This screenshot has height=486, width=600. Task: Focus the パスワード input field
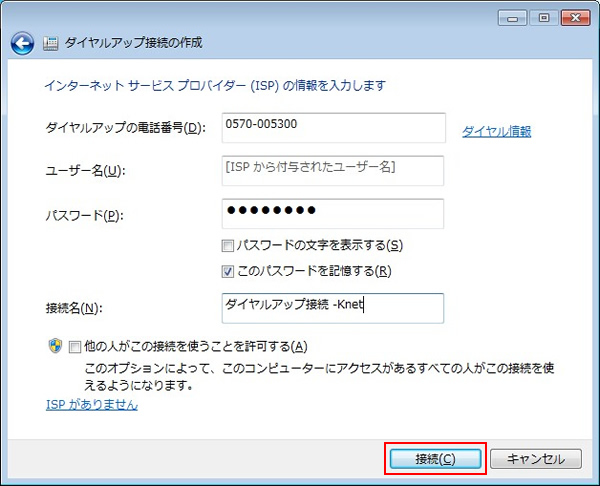point(333,214)
